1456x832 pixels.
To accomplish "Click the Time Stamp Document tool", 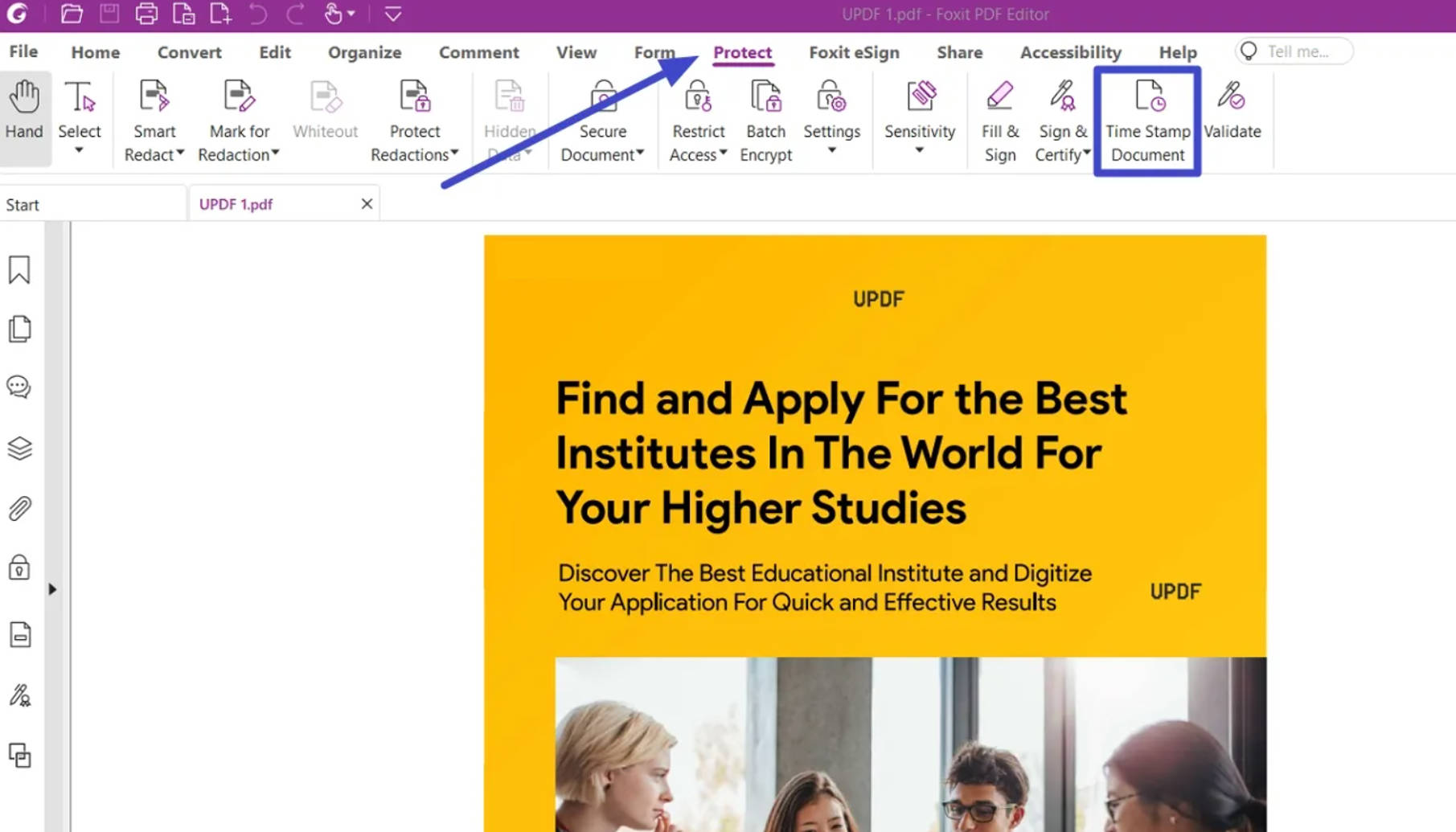I will point(1147,121).
